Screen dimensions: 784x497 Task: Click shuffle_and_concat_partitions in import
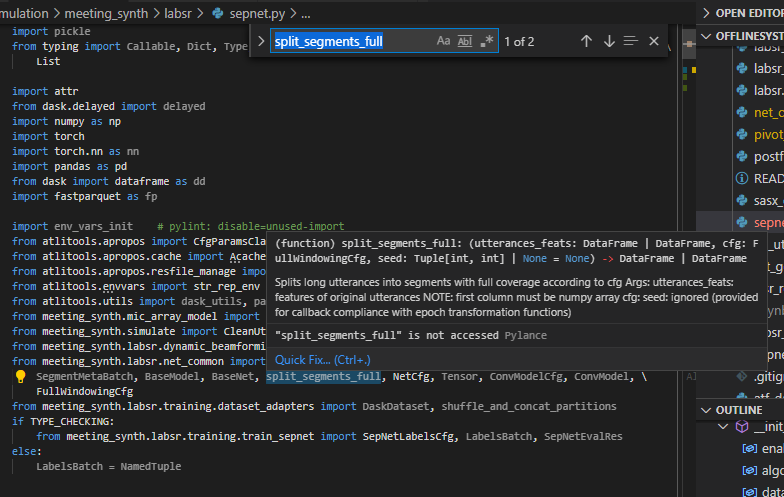pos(529,406)
